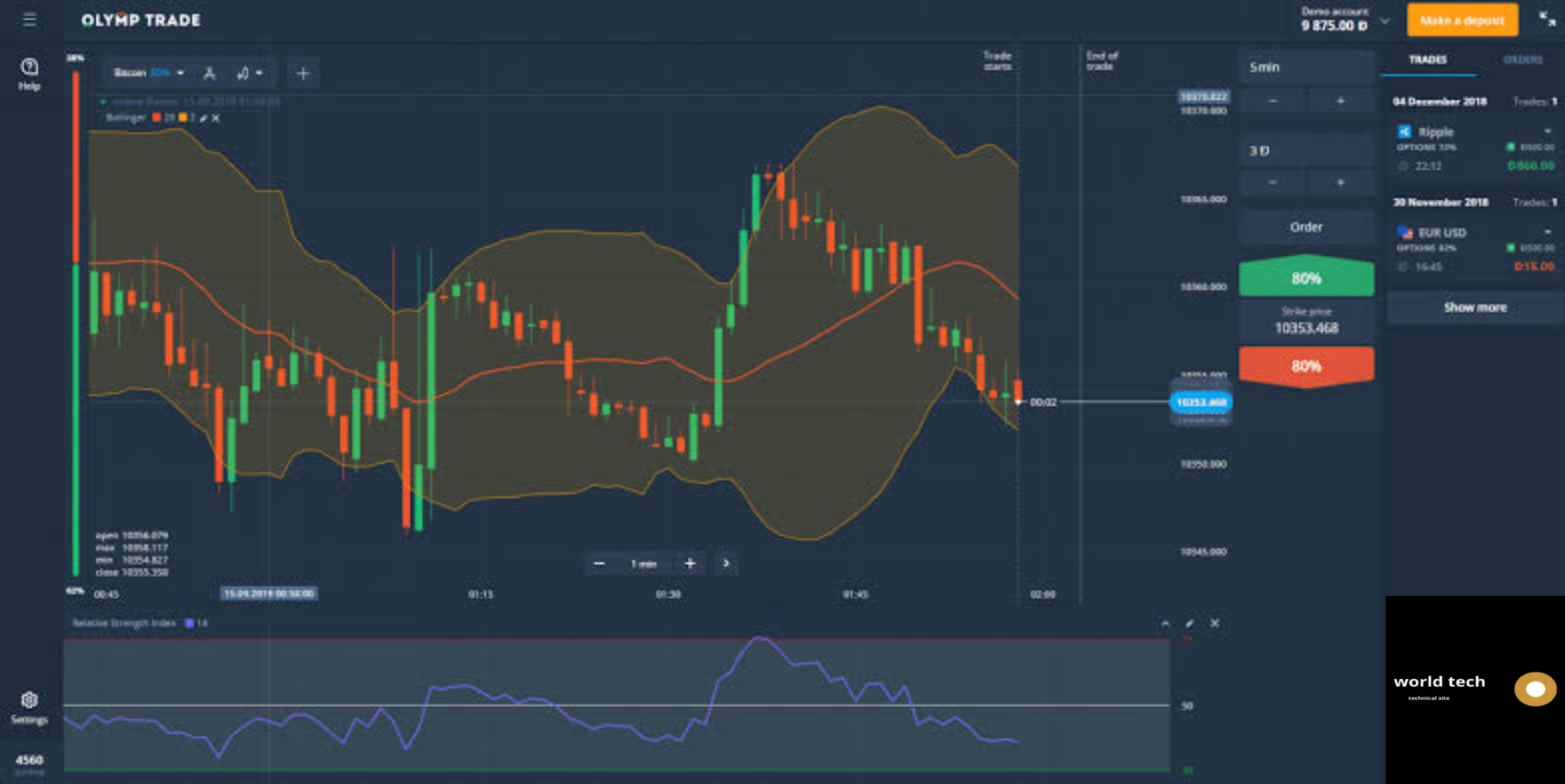1565x784 pixels.
Task: Switch to the Trades tab
Action: tap(1428, 59)
